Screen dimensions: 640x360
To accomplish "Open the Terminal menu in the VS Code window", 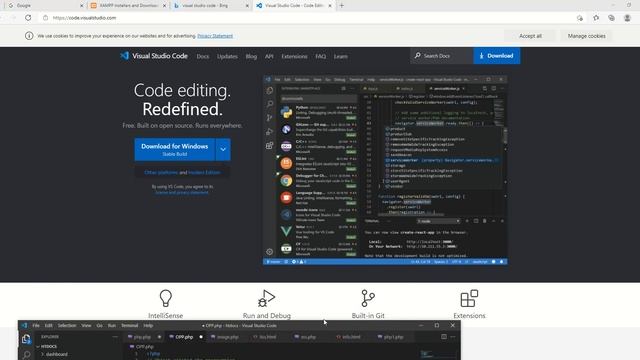I will (130, 326).
